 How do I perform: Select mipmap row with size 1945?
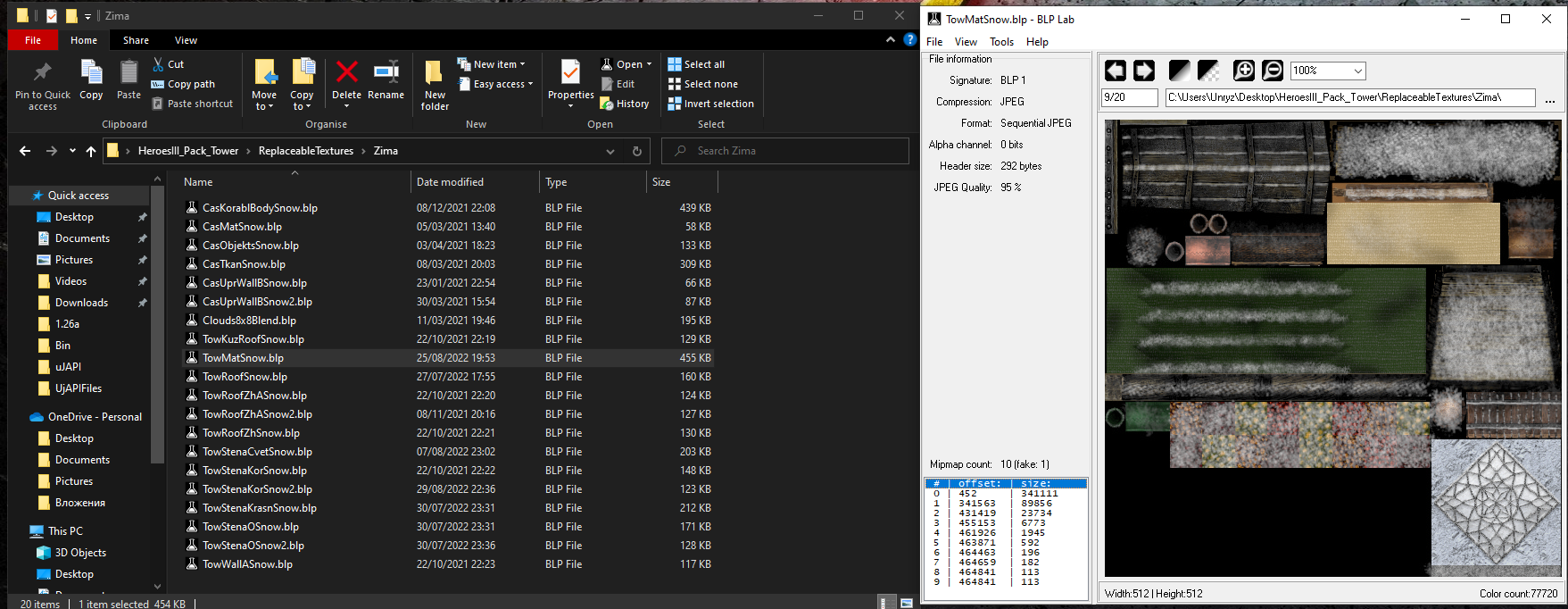coord(1006,532)
